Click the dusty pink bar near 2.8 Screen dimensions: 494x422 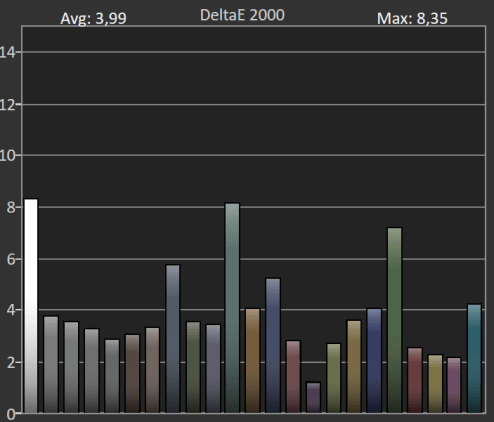point(293,377)
